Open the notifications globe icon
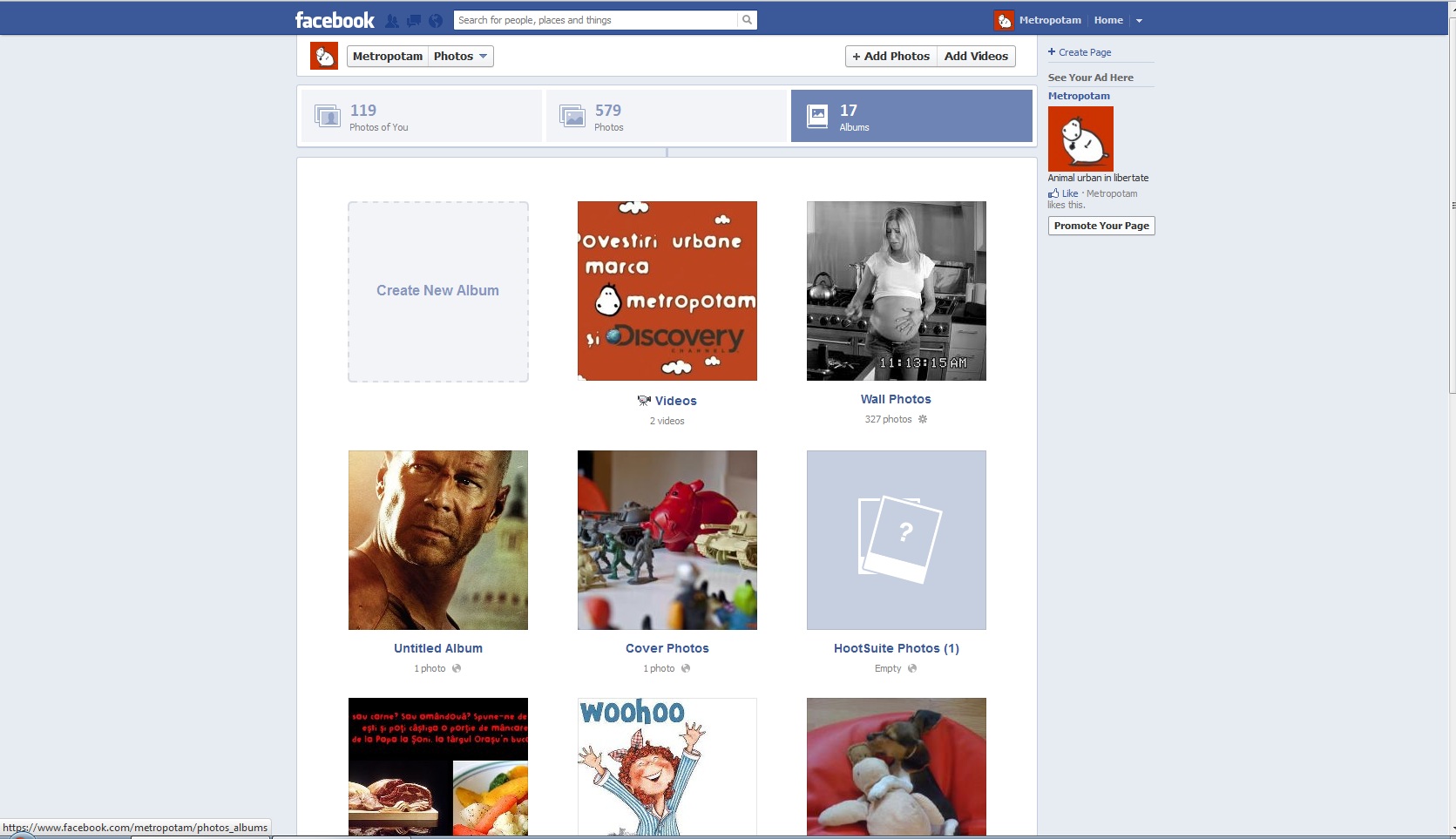 coord(436,21)
